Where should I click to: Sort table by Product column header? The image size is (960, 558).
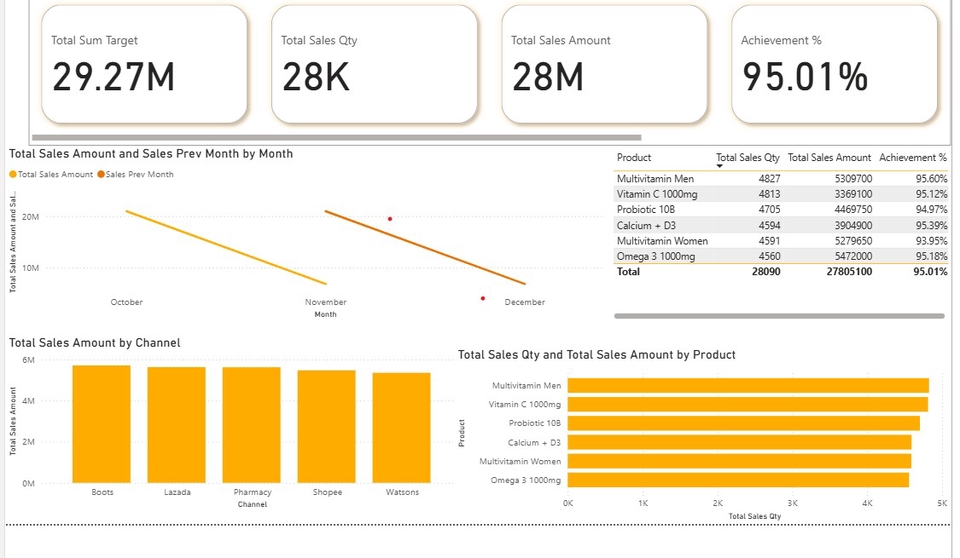tap(634, 158)
